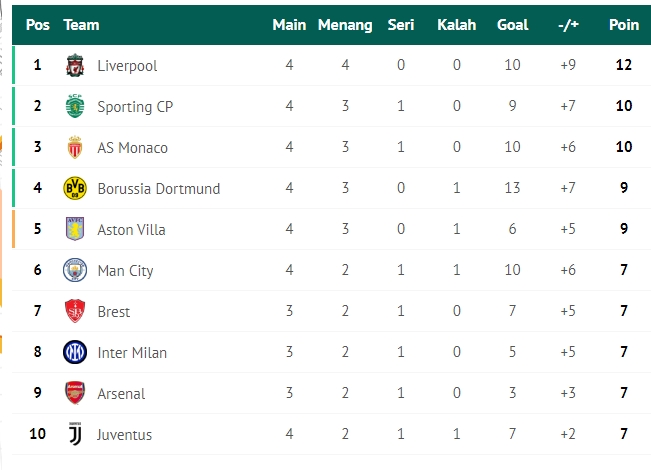Click the Brest club crest

pos(75,311)
